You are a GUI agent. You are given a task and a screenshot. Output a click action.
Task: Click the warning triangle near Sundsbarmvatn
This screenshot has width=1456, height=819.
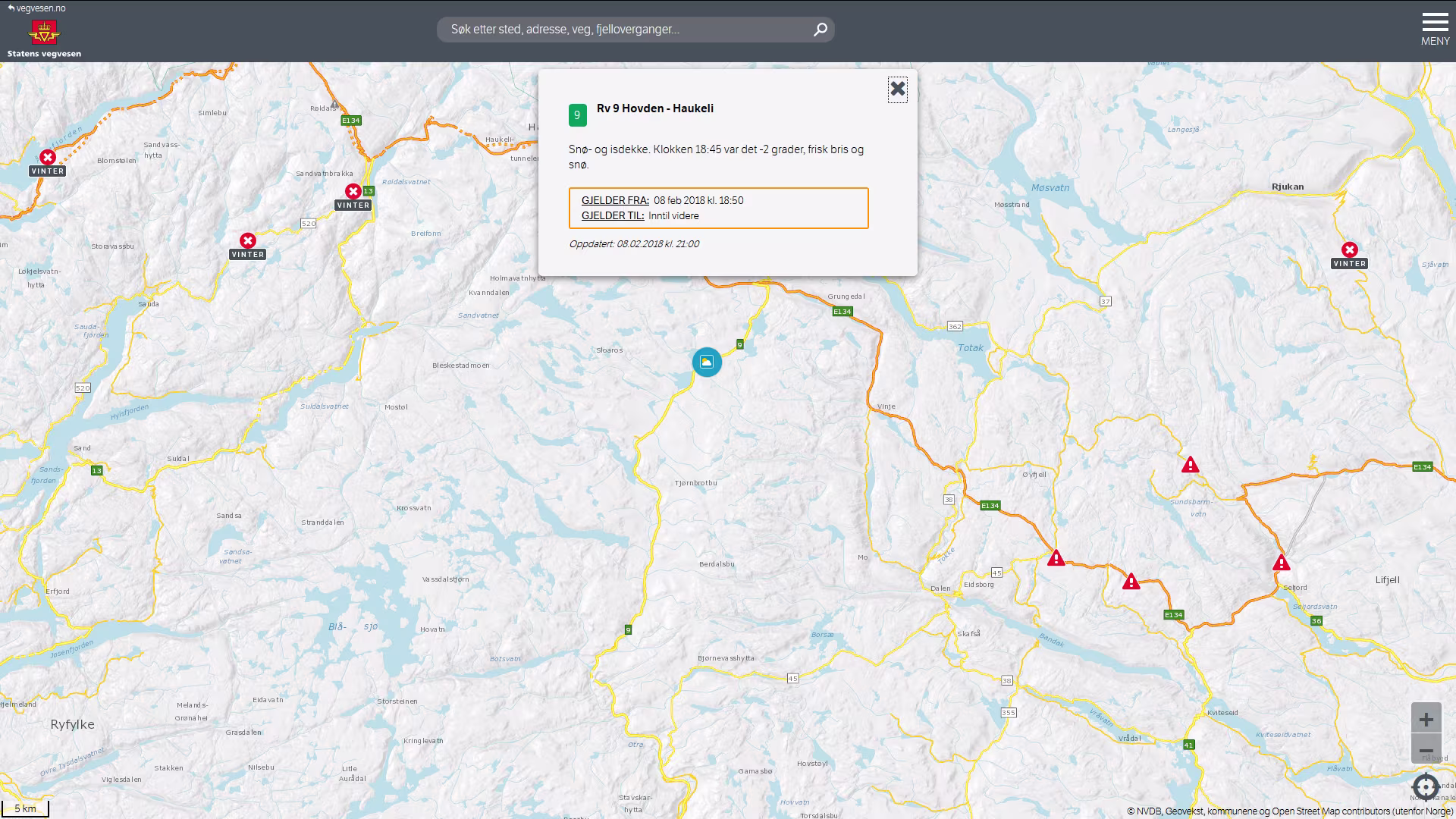click(1190, 465)
